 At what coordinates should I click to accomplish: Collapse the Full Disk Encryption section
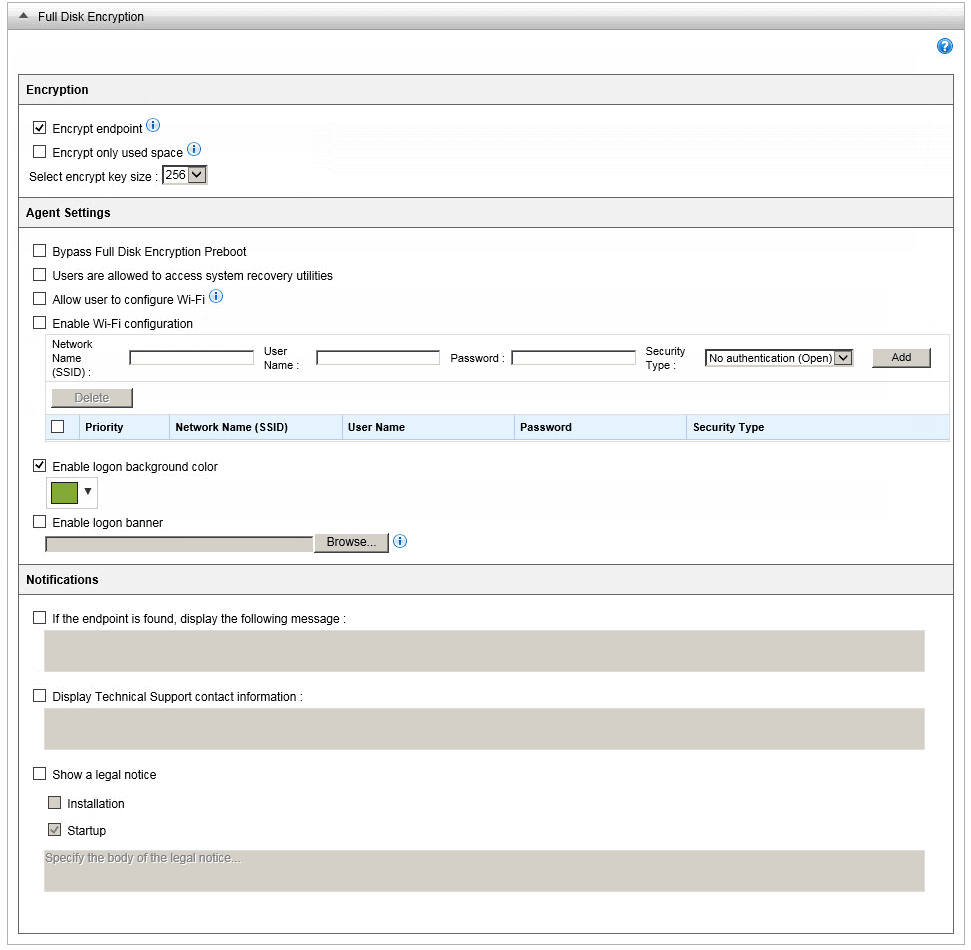point(23,16)
